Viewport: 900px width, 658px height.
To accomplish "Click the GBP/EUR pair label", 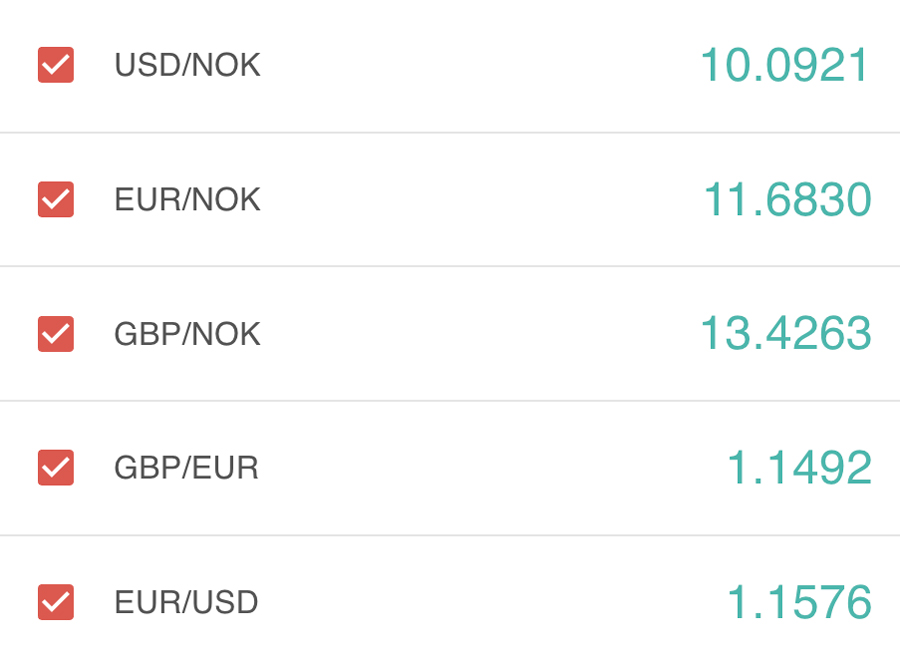I will [x=186, y=468].
